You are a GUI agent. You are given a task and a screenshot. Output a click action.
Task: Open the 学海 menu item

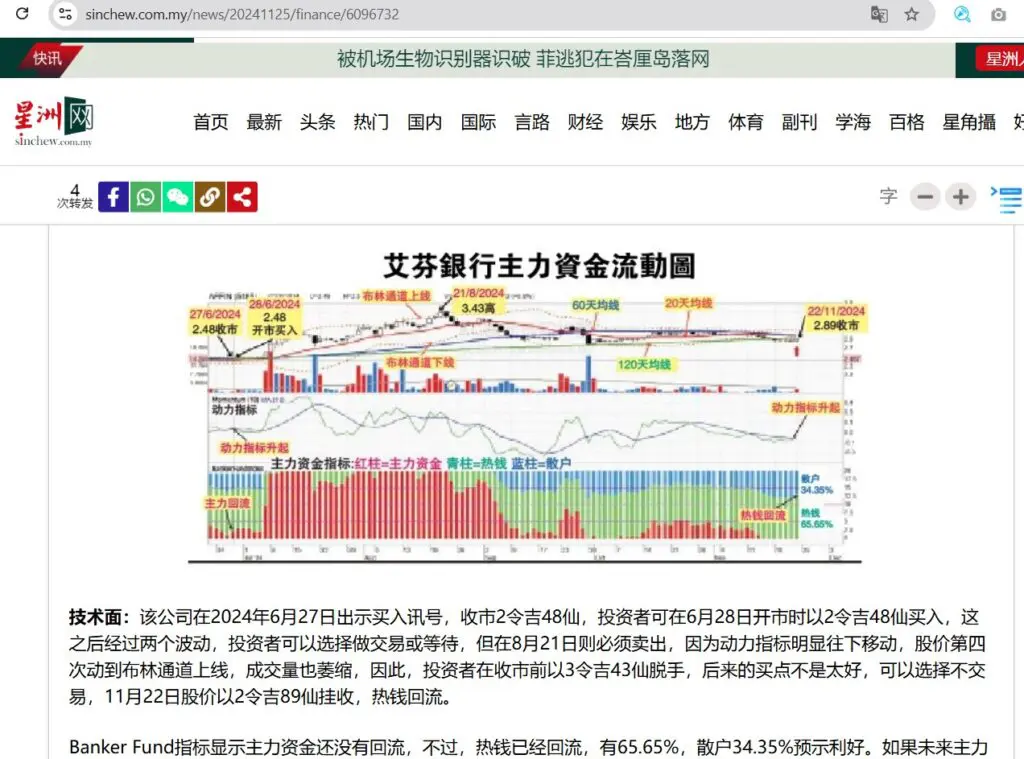(853, 121)
